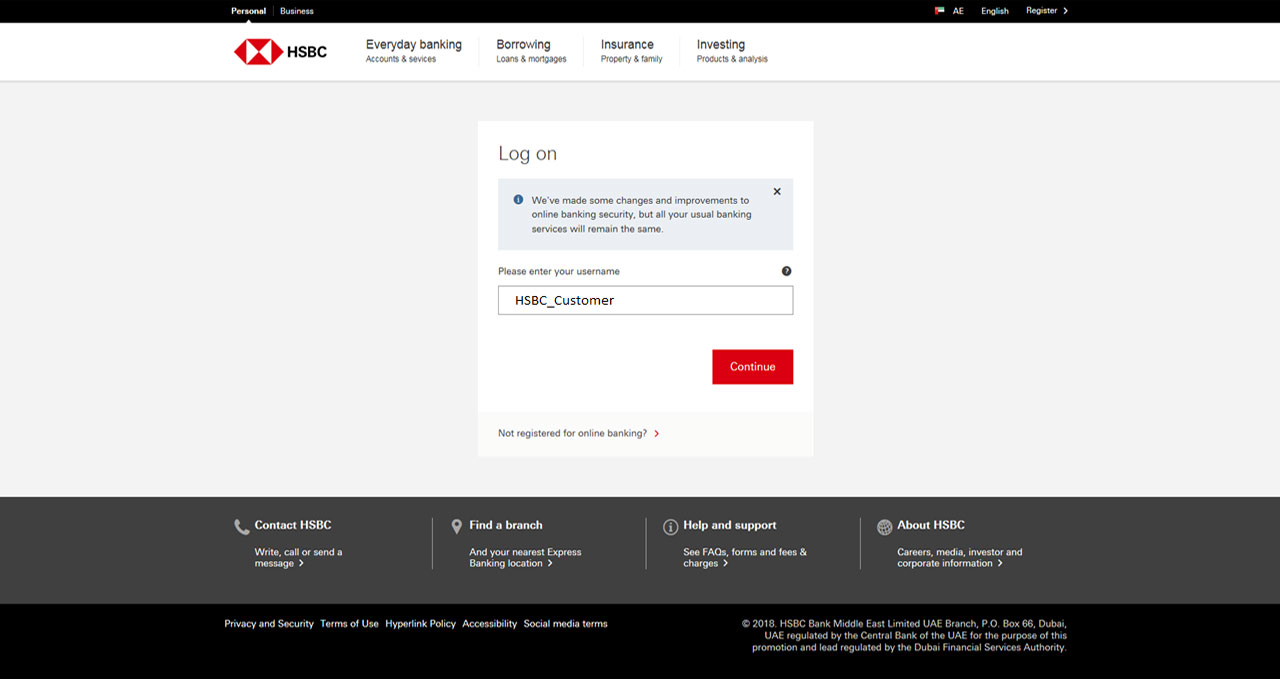Open Not registered for online banking link
The width and height of the screenshot is (1280, 679).
point(572,434)
